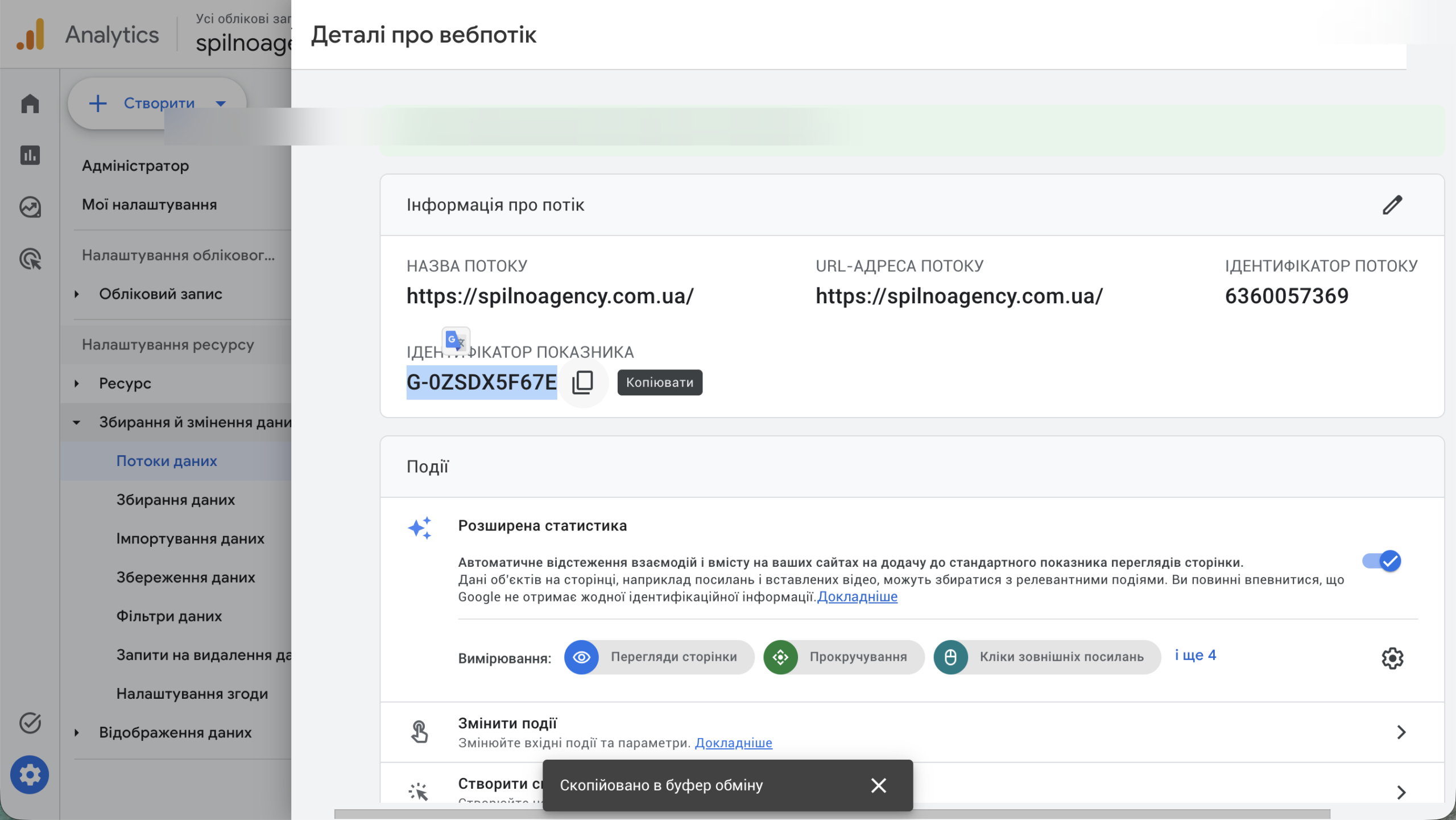Click the Події section heading

(x=427, y=467)
